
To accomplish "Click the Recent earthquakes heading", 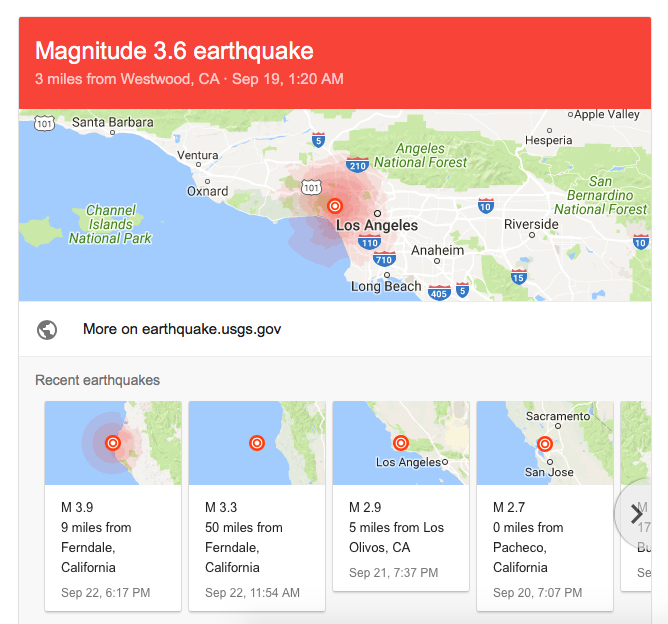I will tap(97, 380).
